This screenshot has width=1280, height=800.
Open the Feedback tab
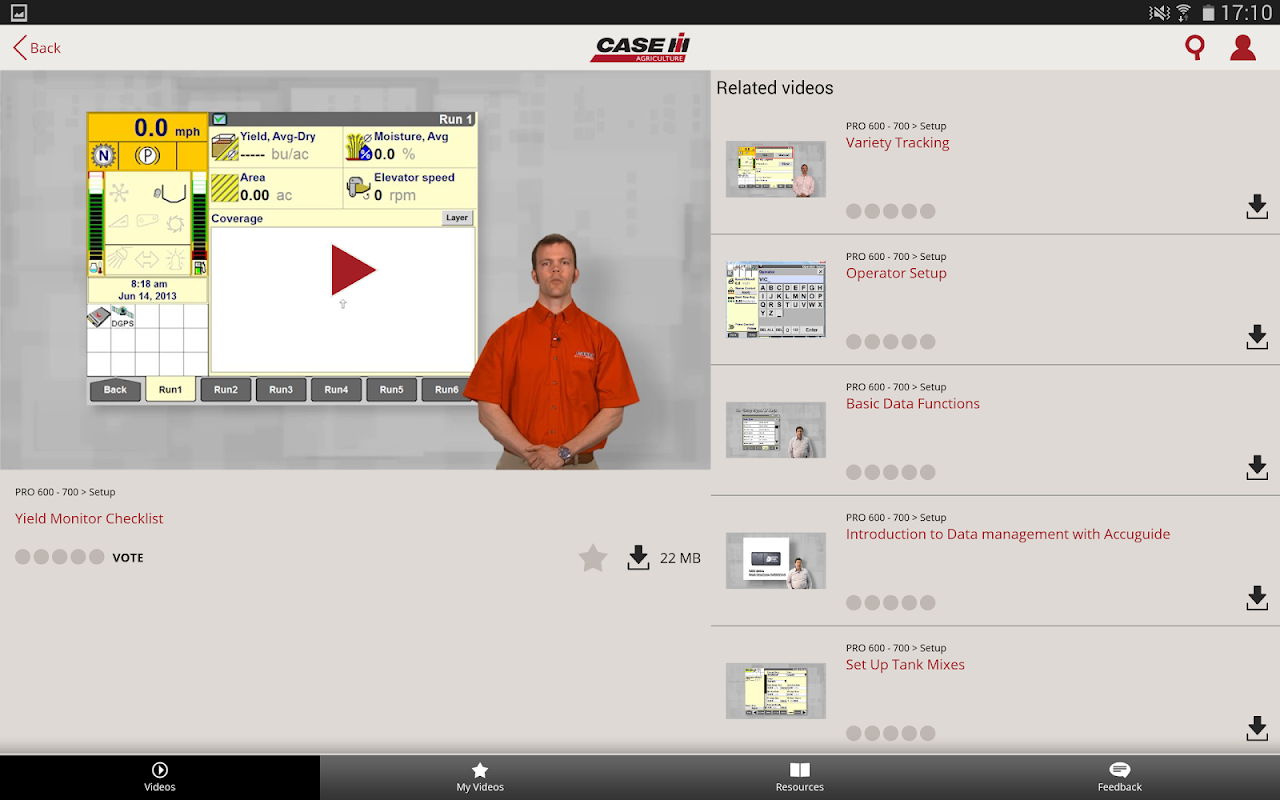pyautogui.click(x=1120, y=777)
